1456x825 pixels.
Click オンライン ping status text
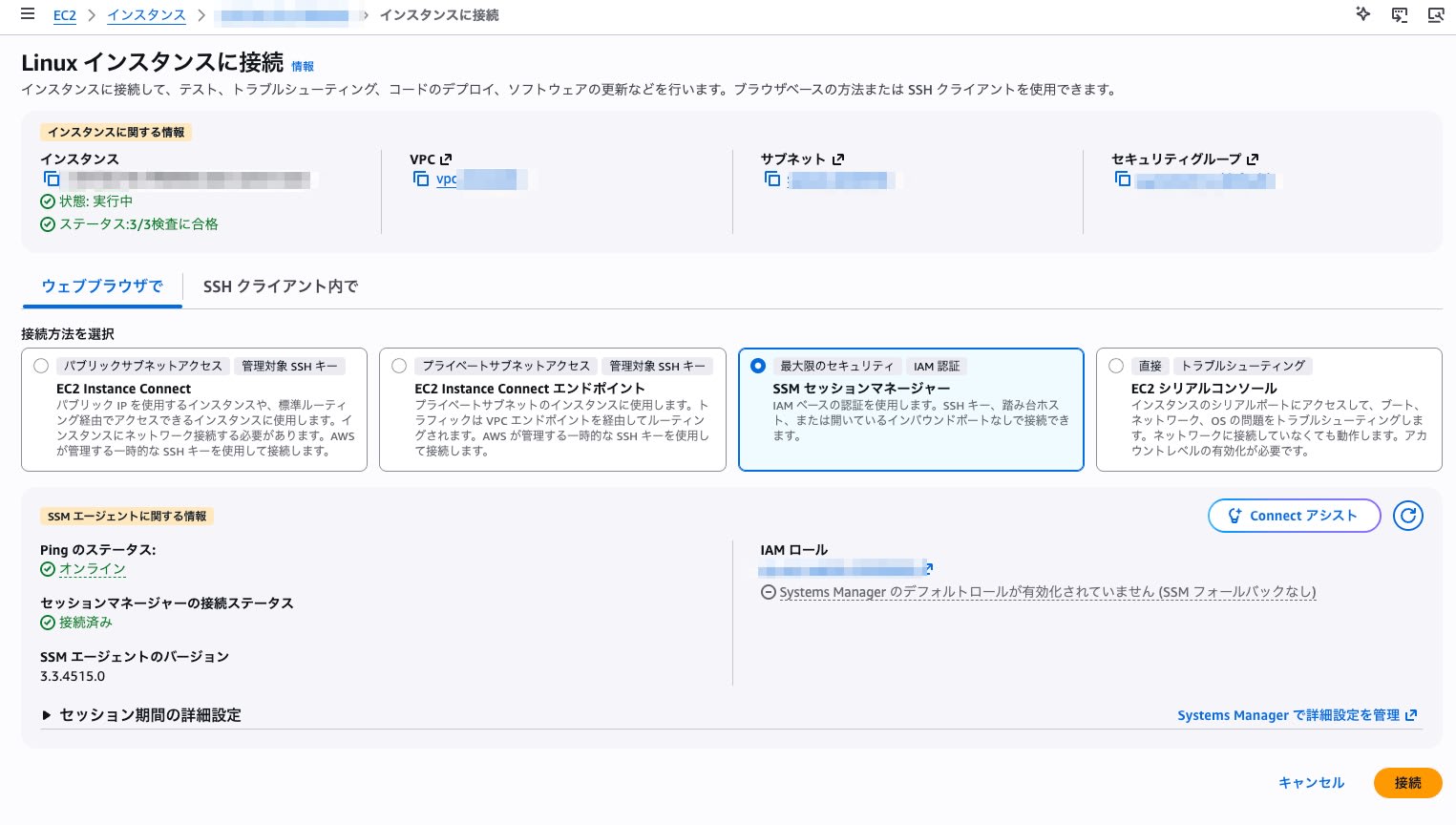[93, 569]
